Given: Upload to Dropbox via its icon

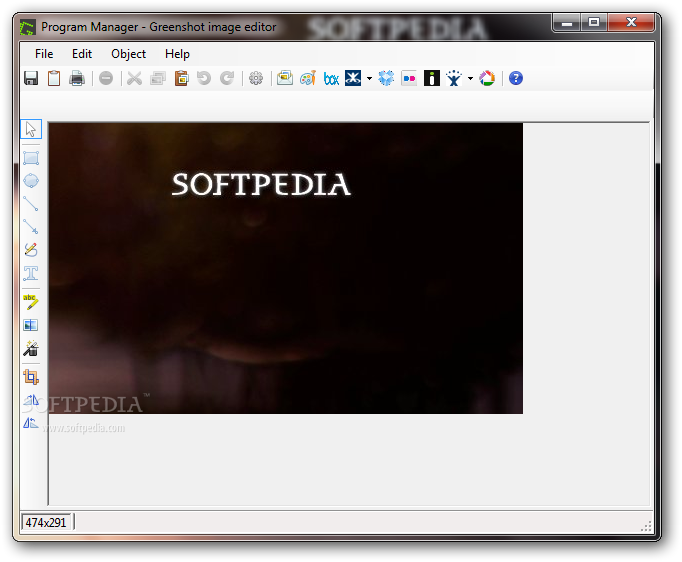Looking at the screenshot, I should pos(386,78).
